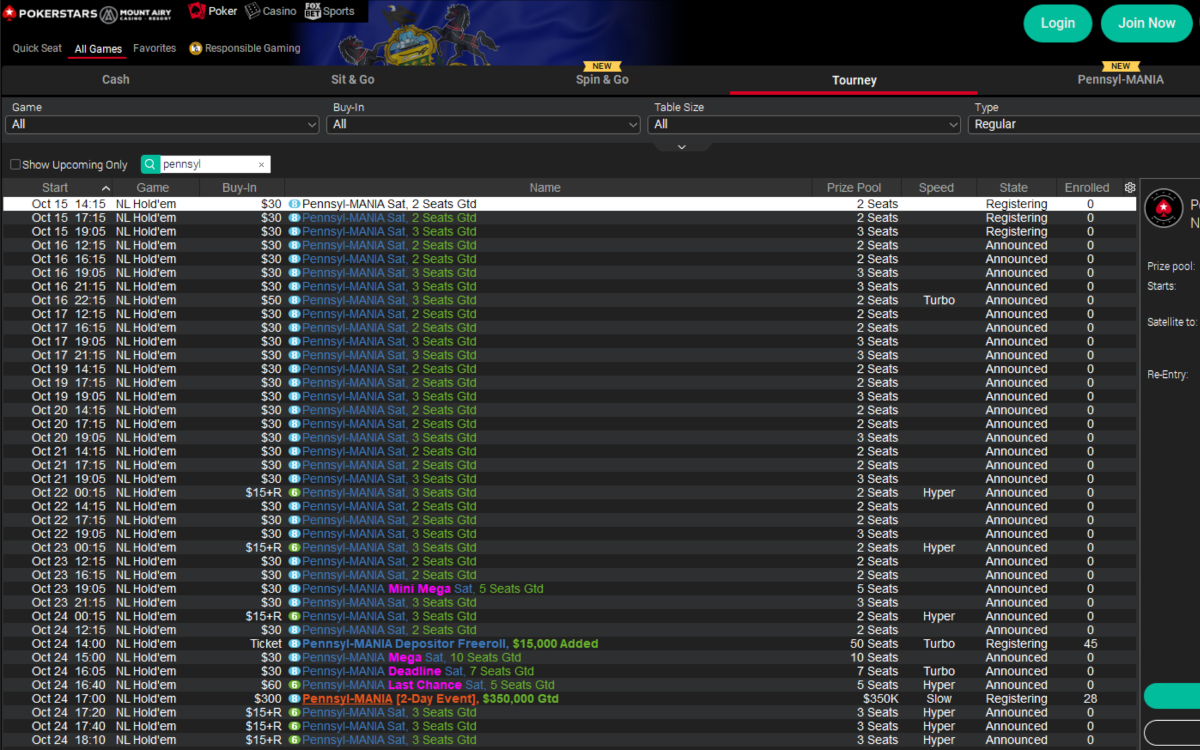Sort by Prize Pool column header
The width and height of the screenshot is (1200, 750).
[854, 188]
